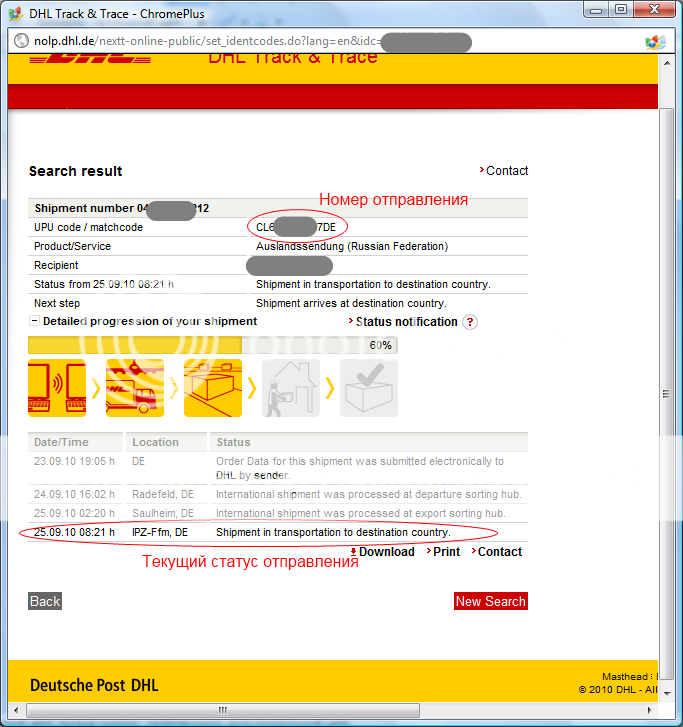This screenshot has height=727, width=683.
Task: Open the Status notification link
Action: tap(406, 322)
